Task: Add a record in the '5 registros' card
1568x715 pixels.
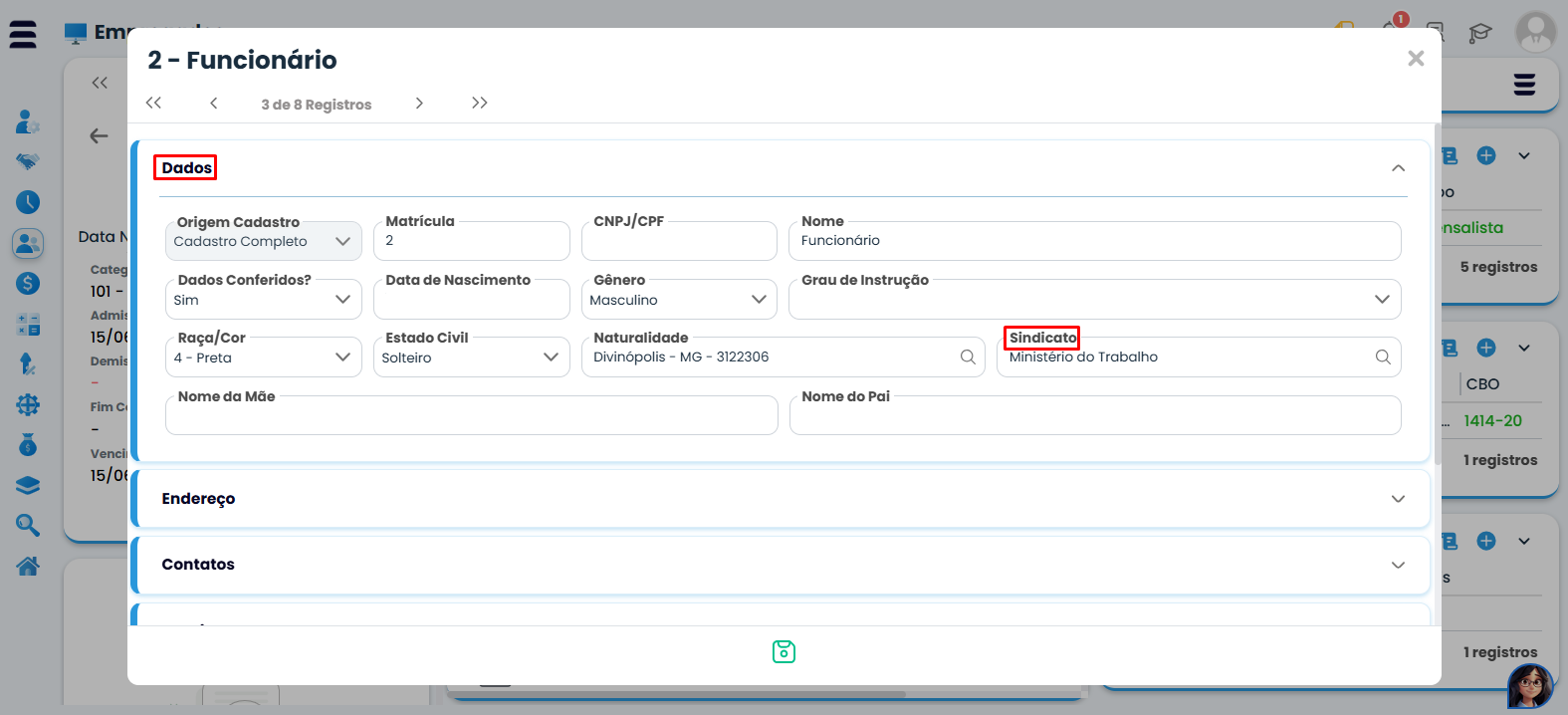Action: point(1486,155)
